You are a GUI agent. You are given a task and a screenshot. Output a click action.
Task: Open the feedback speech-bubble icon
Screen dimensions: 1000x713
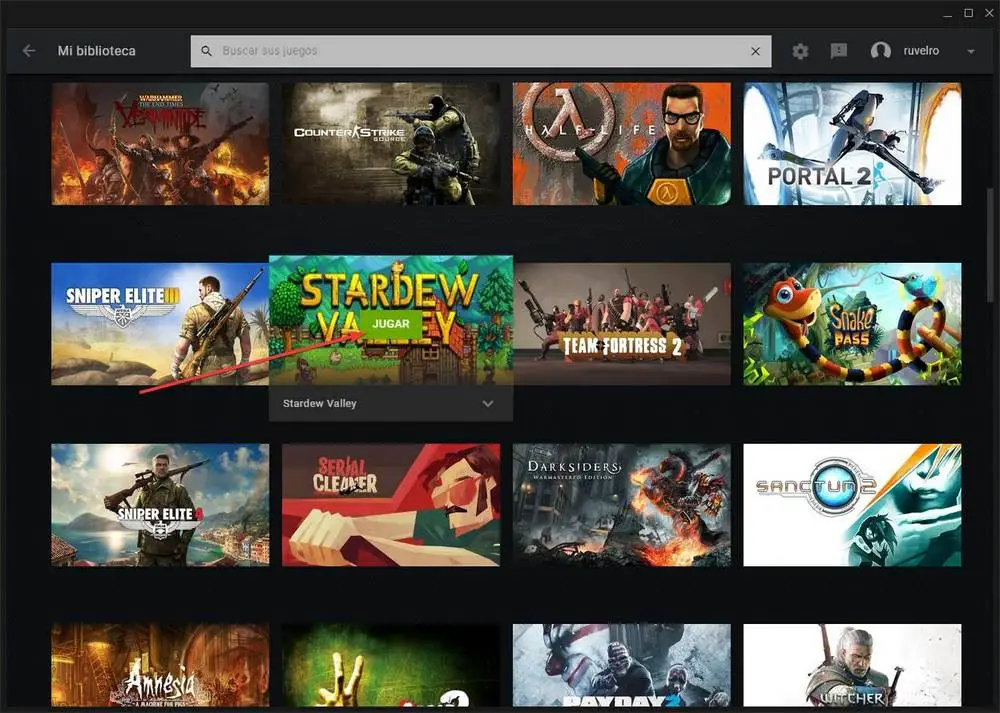[839, 51]
